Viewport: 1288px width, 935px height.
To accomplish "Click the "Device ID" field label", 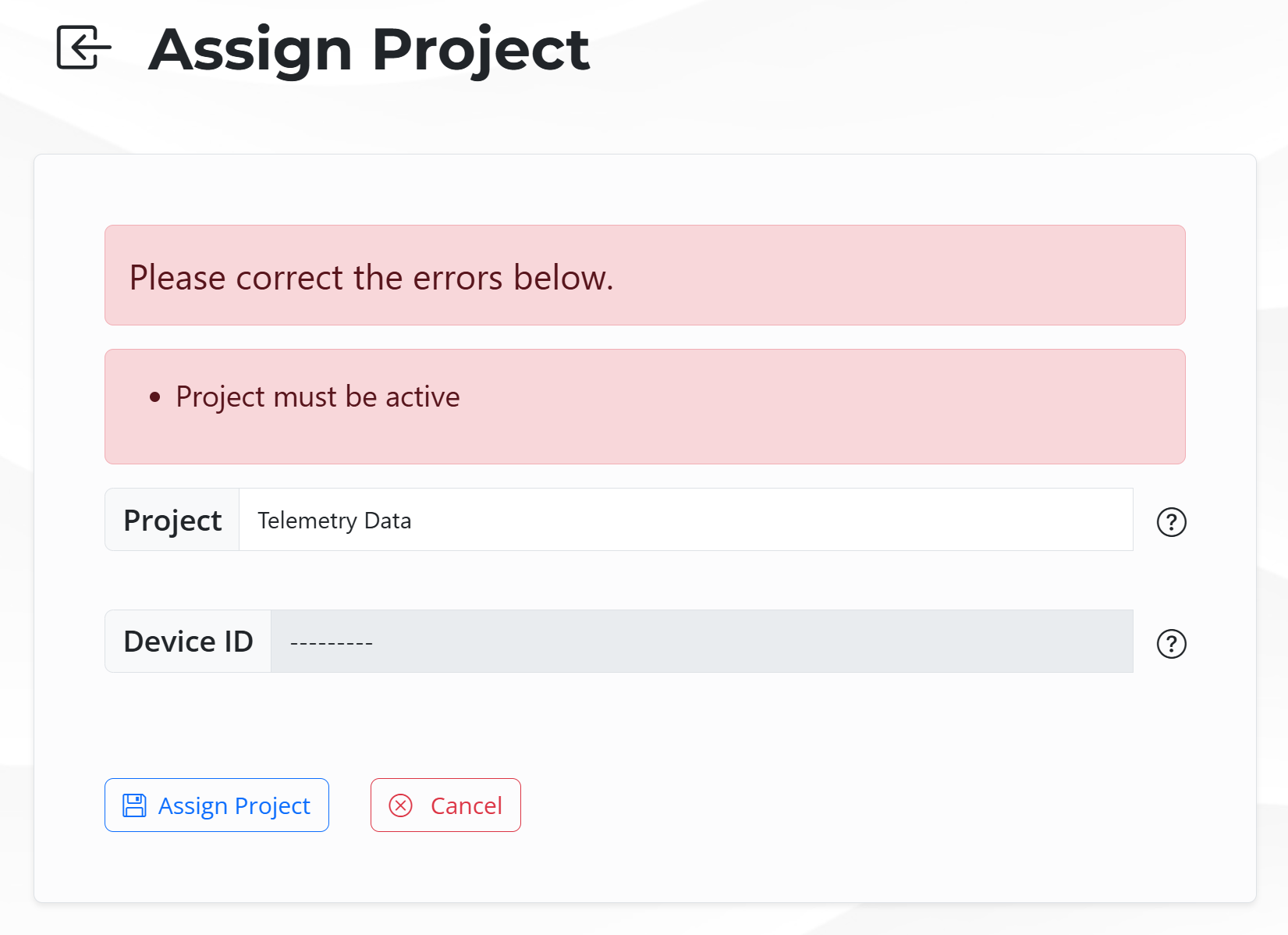I will coord(188,642).
